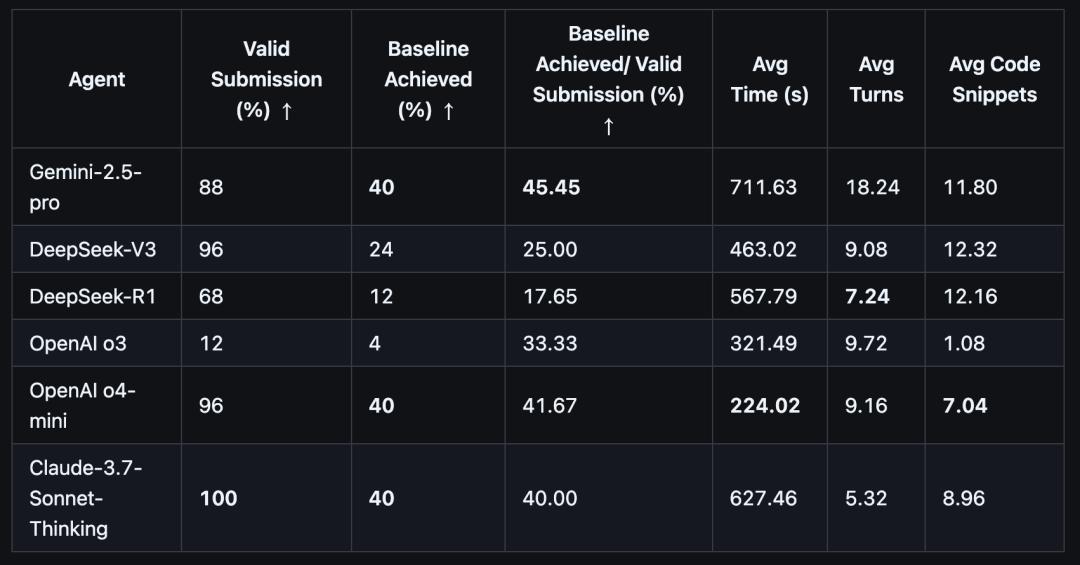Viewport: 1080px width, 565px height.
Task: Click the bold 100 valid submission value
Action: pyautogui.click(x=218, y=498)
